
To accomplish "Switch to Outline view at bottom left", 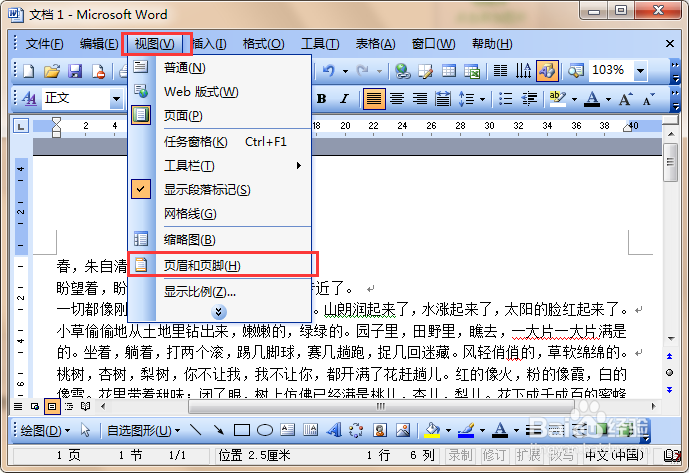I will click(x=69, y=407).
